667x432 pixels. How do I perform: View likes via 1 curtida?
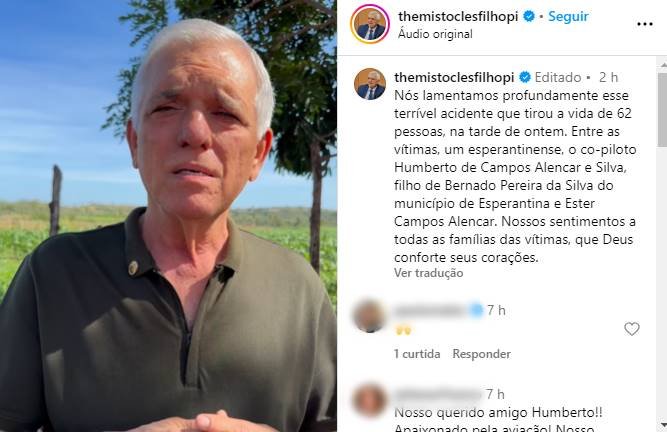(417, 354)
